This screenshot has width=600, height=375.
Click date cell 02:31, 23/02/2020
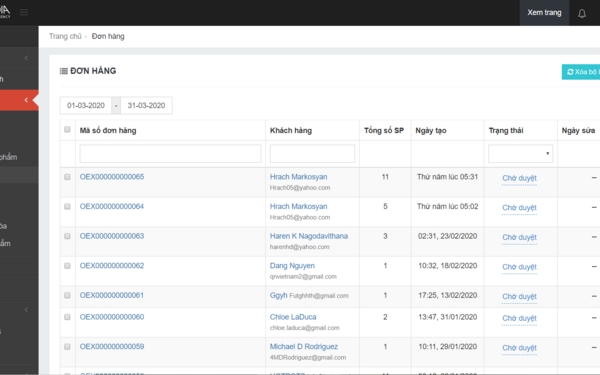pos(447,236)
